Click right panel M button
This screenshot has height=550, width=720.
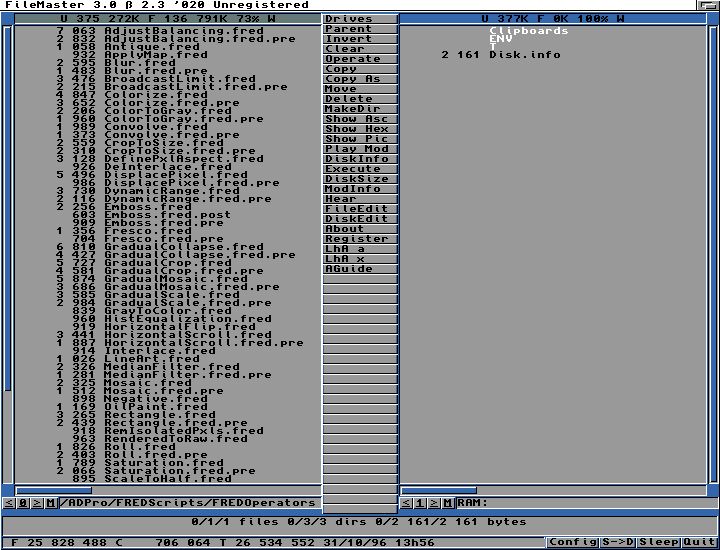(x=448, y=503)
